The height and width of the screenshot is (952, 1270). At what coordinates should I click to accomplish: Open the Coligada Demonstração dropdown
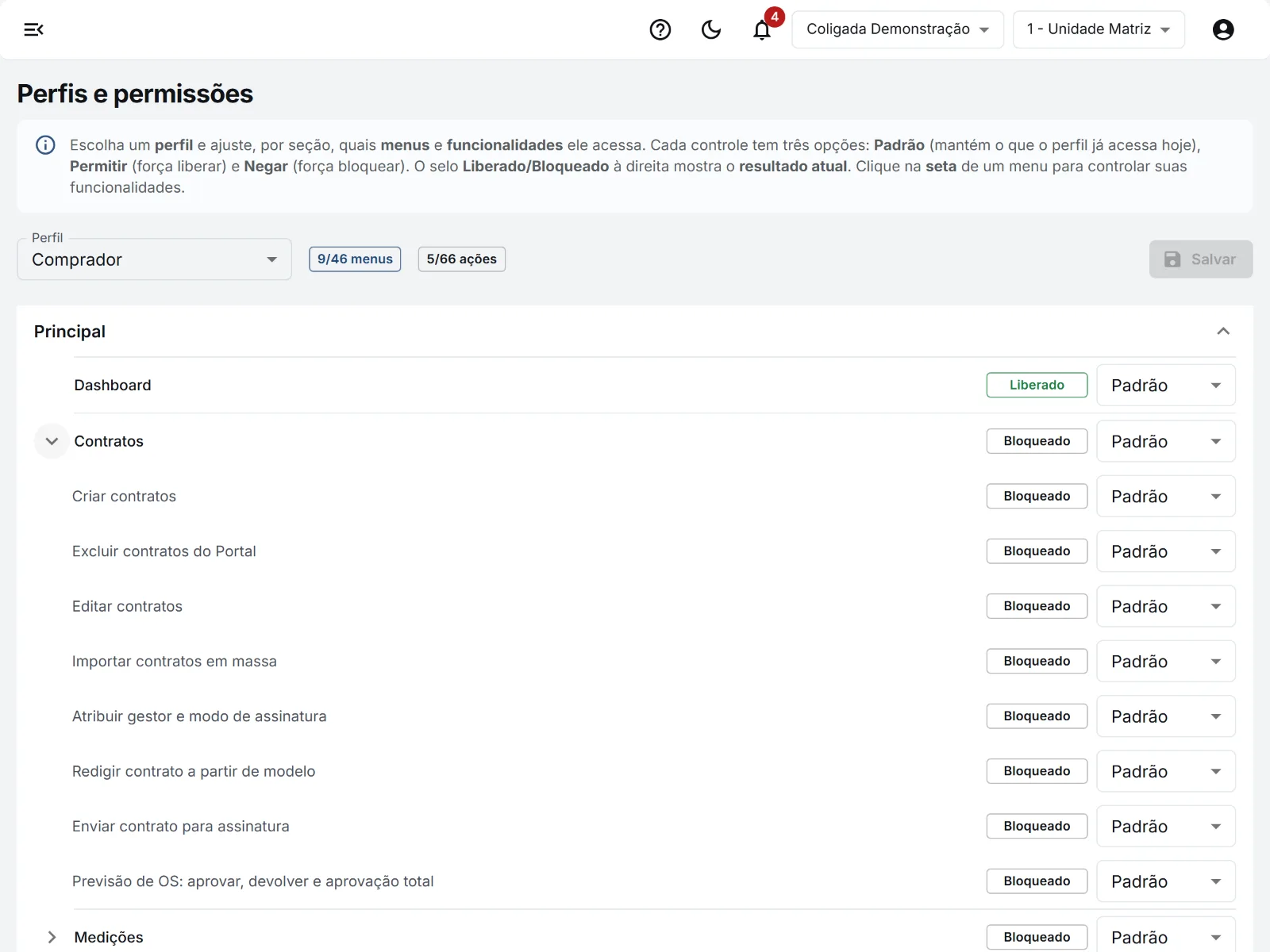(x=898, y=29)
